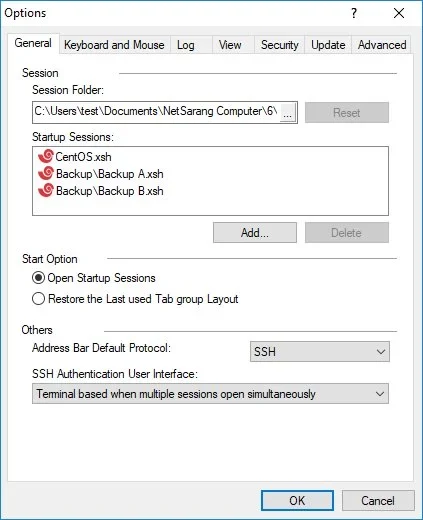423x520 pixels.
Task: Click the Add... button
Action: point(255,233)
